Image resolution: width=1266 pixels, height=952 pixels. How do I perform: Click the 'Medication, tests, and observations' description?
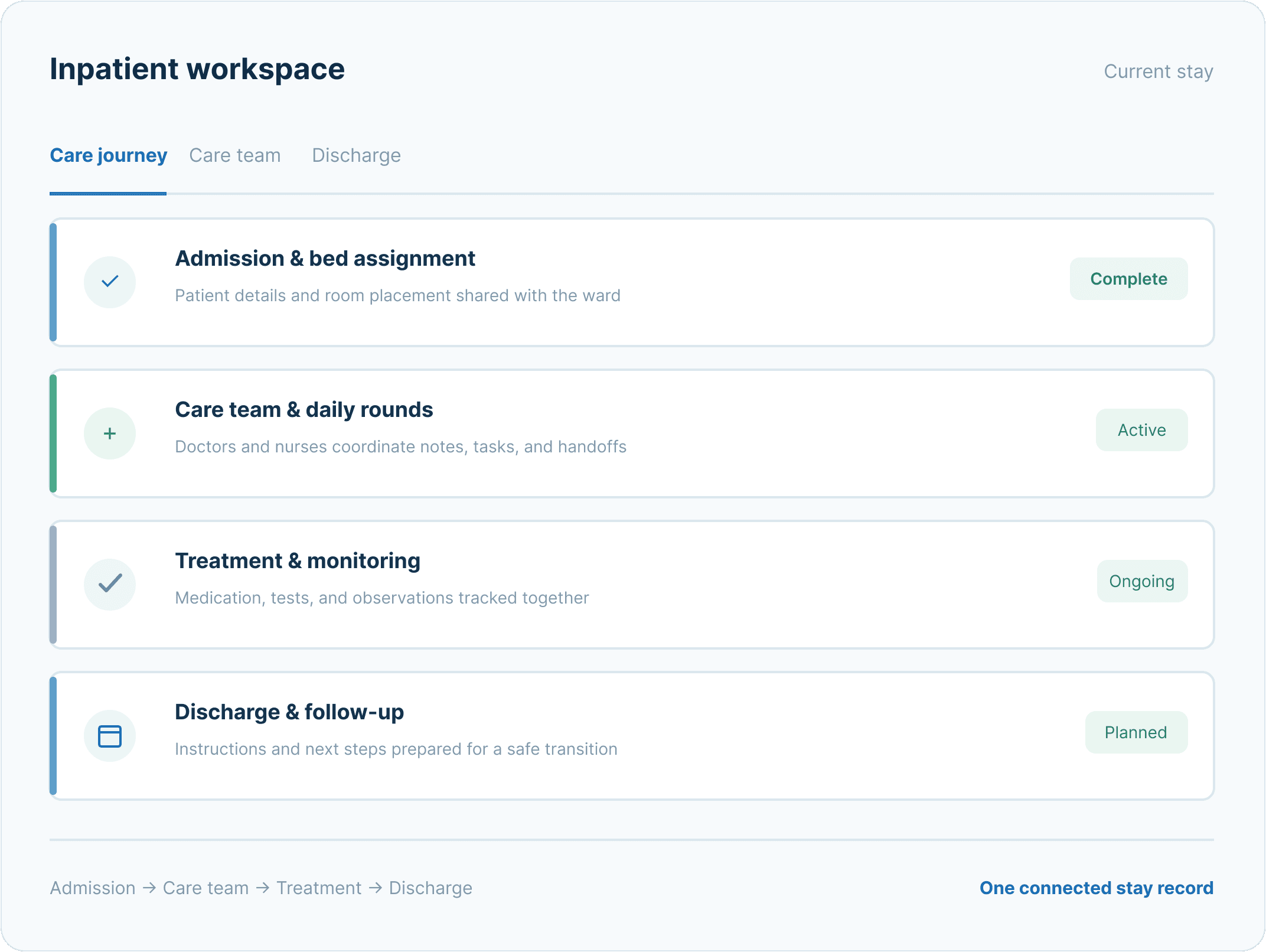click(x=382, y=598)
